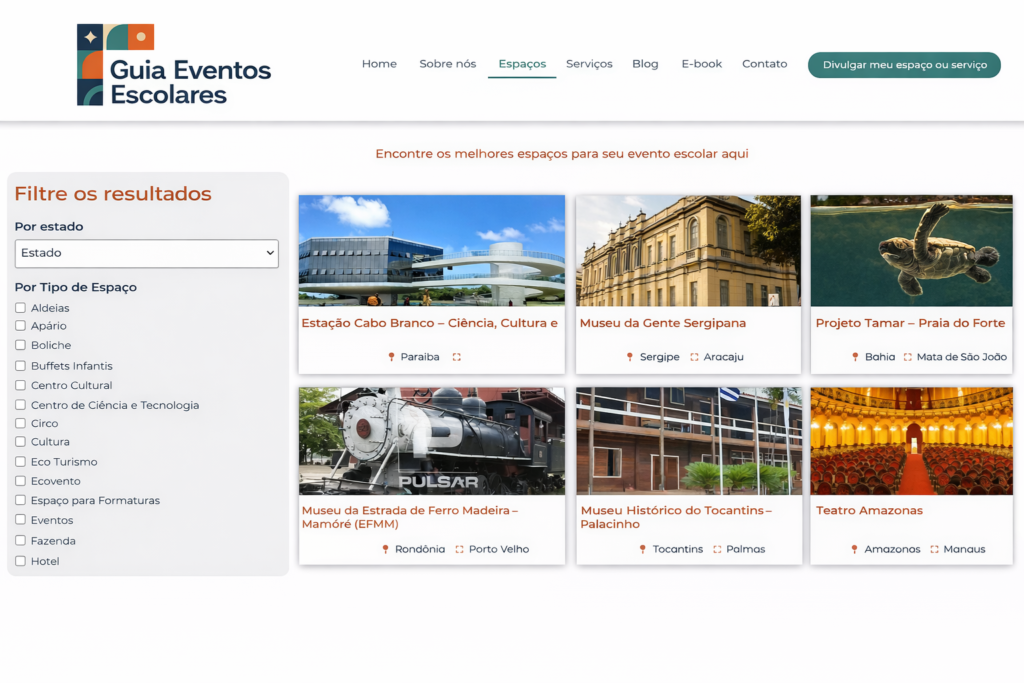Open the Blog page from navigation
This screenshot has height=683, width=1024.
(x=645, y=64)
